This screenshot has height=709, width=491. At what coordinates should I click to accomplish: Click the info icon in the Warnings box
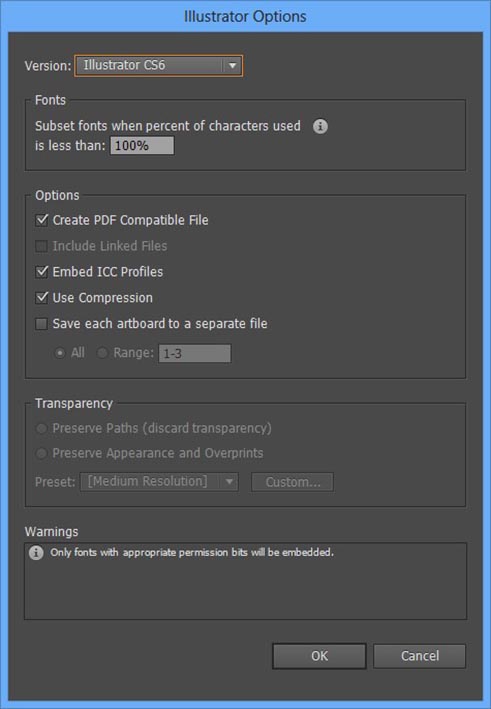tap(36, 553)
